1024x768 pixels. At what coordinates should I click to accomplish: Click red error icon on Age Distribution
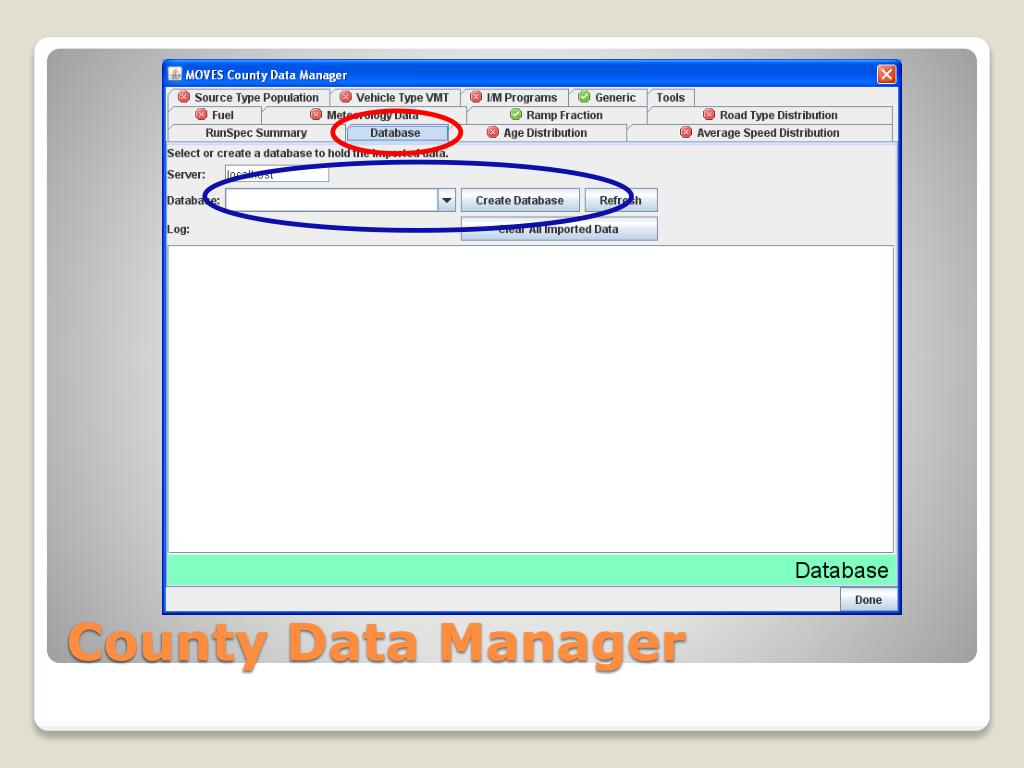click(493, 132)
